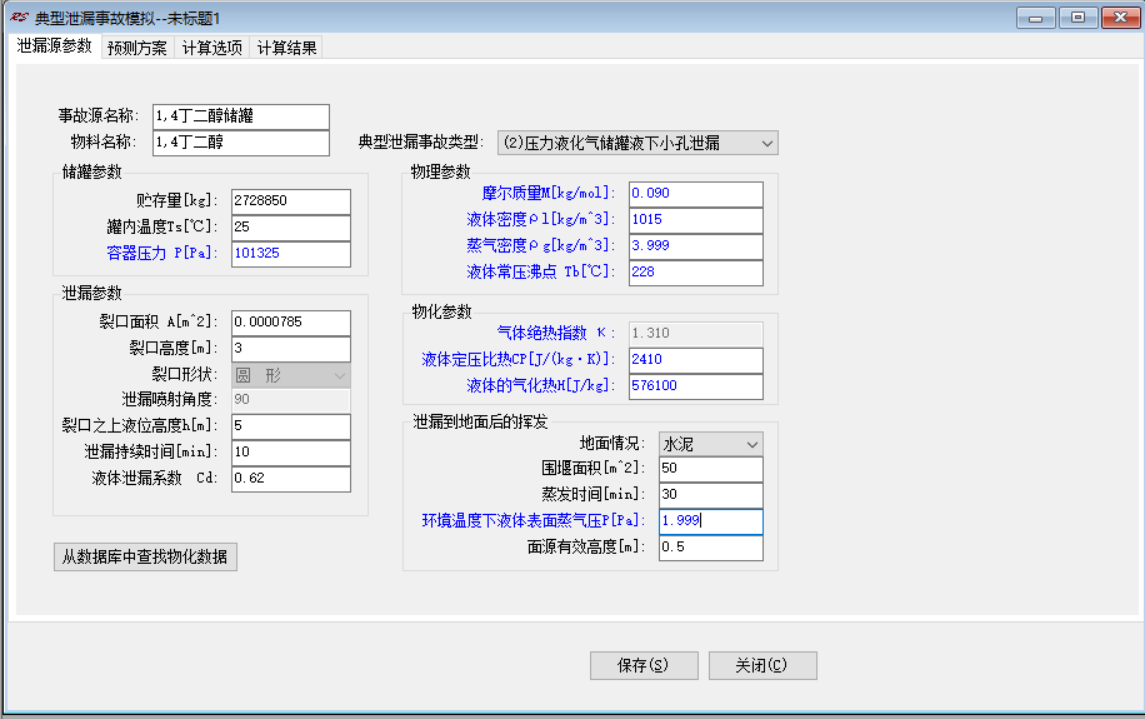This screenshot has width=1145, height=719.
Task: Focus the 贮存量[kg] field
Action: click(291, 201)
